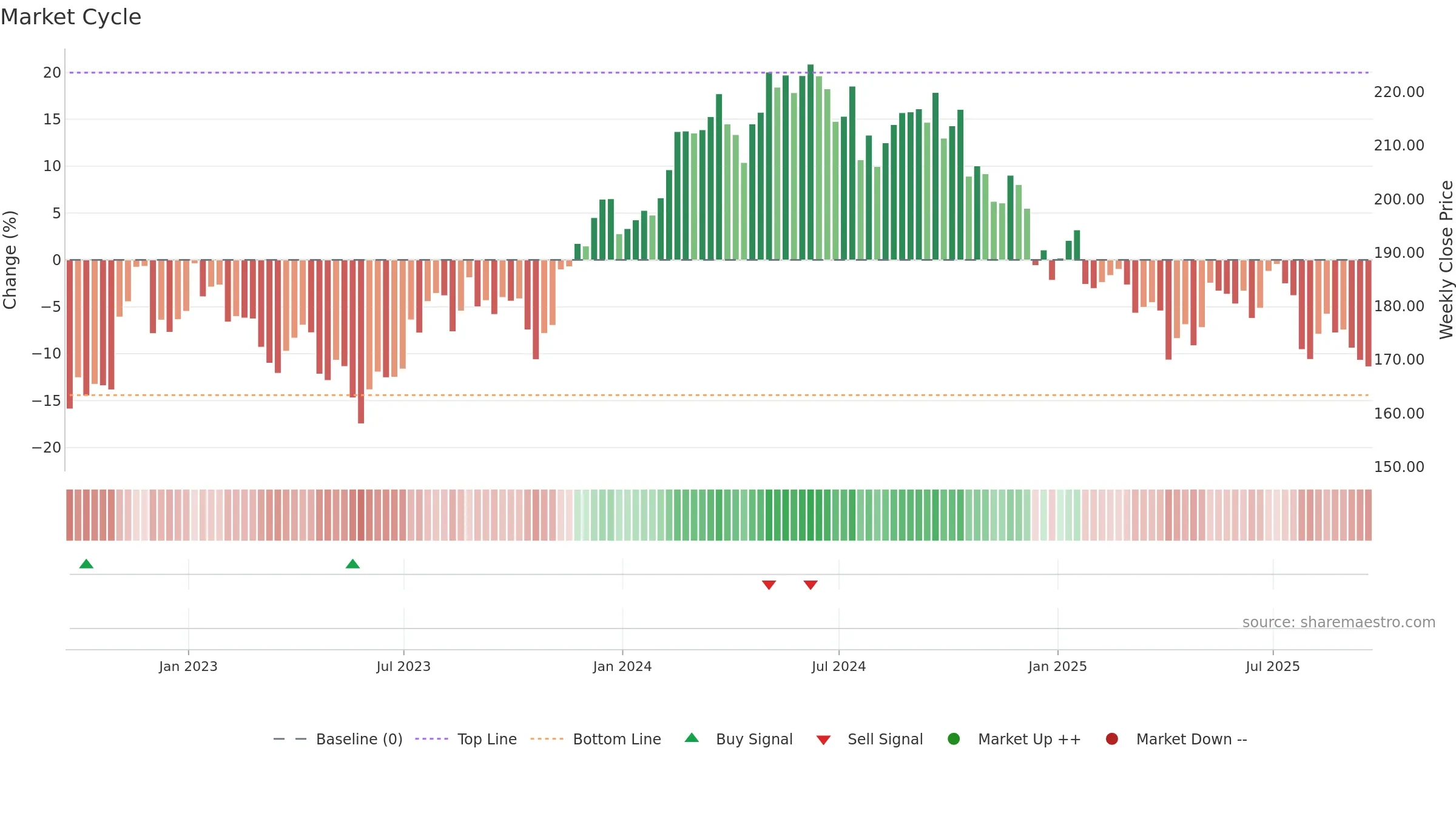Image resolution: width=1456 pixels, height=819 pixels.
Task: Click the 190.00 price tick label
Action: [x=1399, y=252]
